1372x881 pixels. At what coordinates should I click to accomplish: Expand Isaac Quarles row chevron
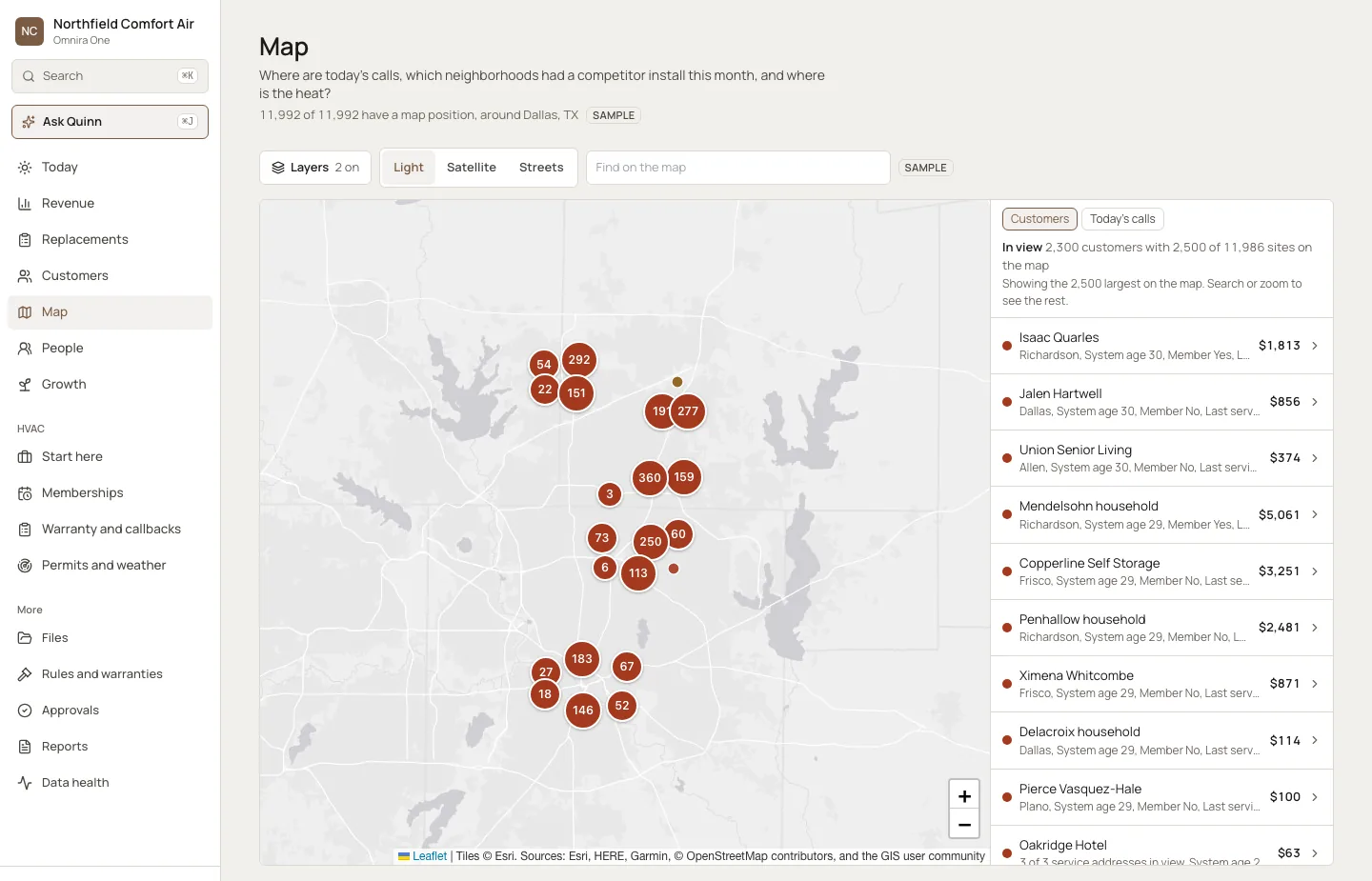point(1315,346)
